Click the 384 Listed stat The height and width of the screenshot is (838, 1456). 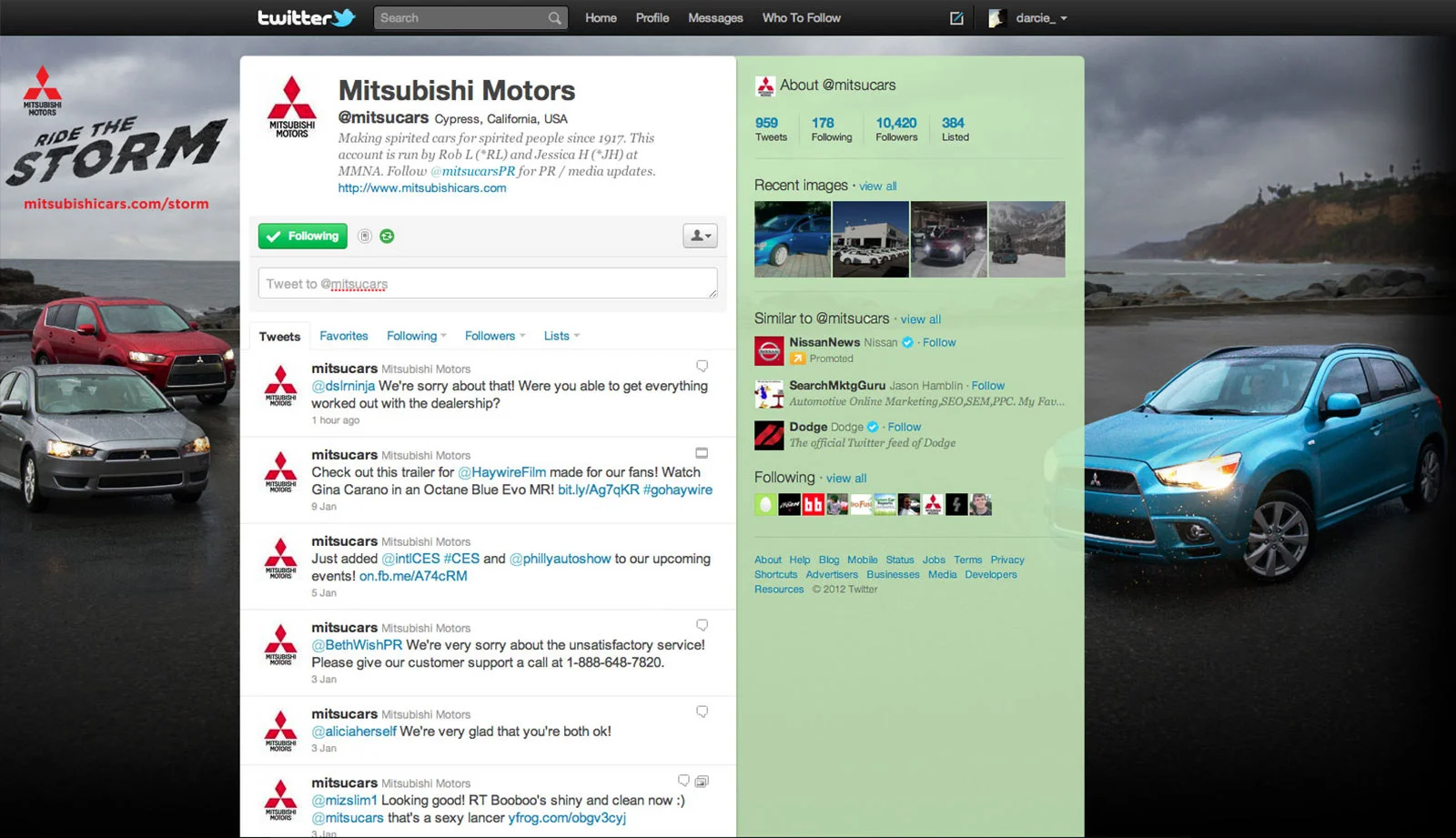pyautogui.click(x=955, y=129)
